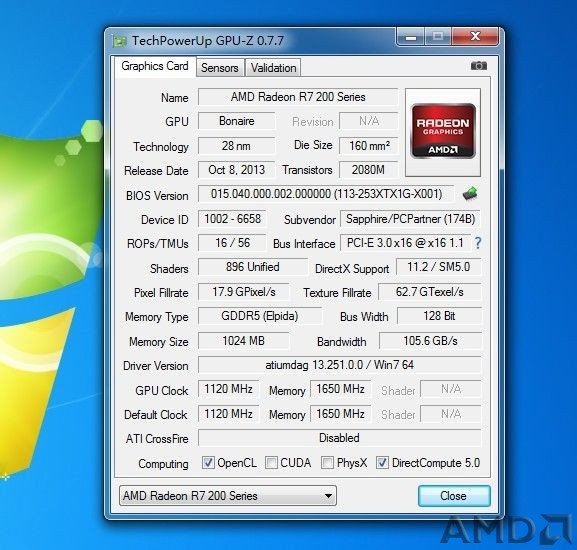Click Default Clock row Memory 1650 MHz
Screen dimensions: 577x550
341,414
